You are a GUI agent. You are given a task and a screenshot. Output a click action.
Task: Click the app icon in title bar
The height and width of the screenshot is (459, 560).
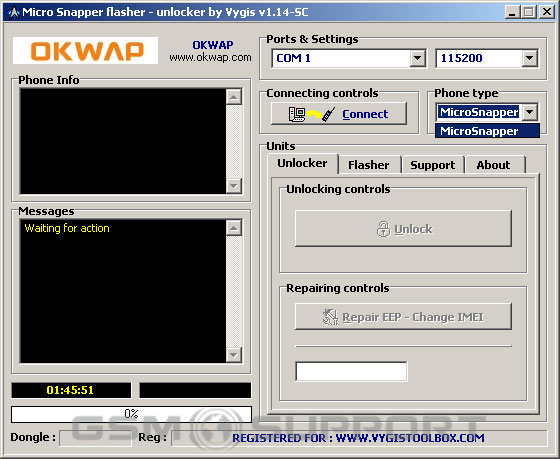[14, 13]
